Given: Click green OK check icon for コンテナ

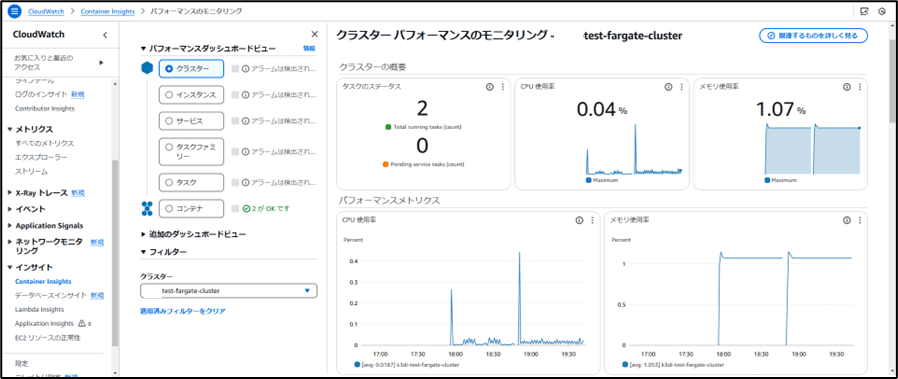Looking at the screenshot, I should (245, 209).
